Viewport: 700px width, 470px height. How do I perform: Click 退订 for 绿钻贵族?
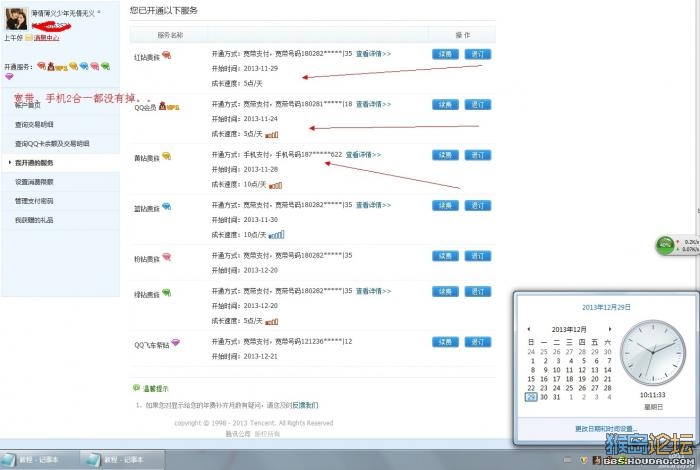[x=478, y=291]
